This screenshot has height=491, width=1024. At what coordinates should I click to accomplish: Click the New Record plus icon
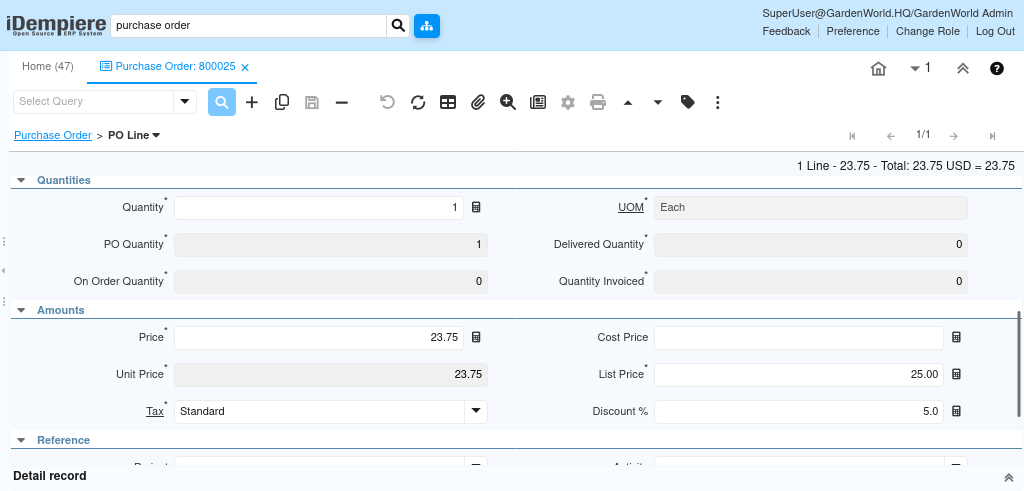click(x=252, y=102)
